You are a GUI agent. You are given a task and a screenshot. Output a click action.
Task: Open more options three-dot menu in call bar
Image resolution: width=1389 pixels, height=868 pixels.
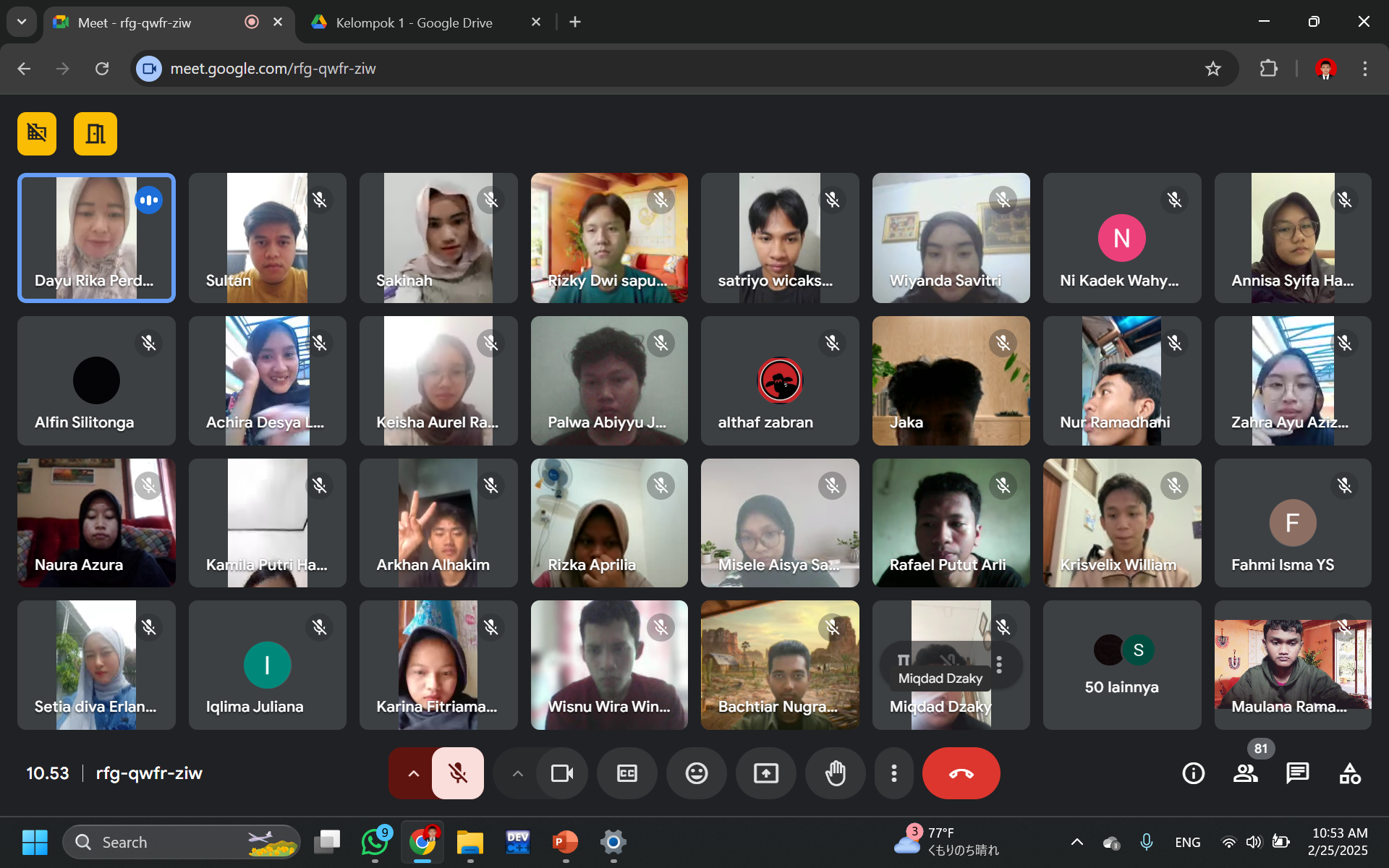tap(894, 773)
